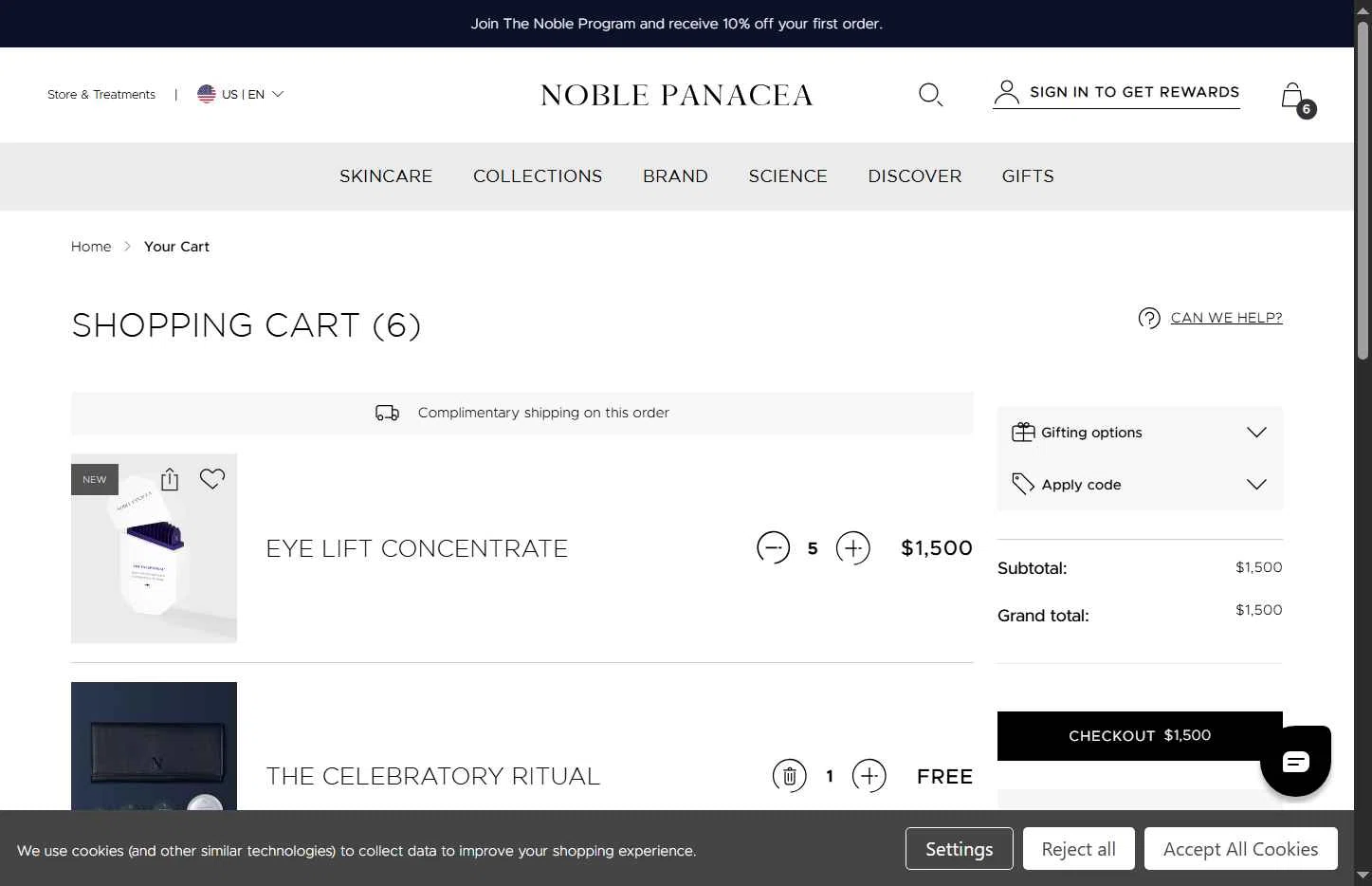1372x886 pixels.
Task: Open the COLLECTIONS menu
Action: click(x=538, y=176)
